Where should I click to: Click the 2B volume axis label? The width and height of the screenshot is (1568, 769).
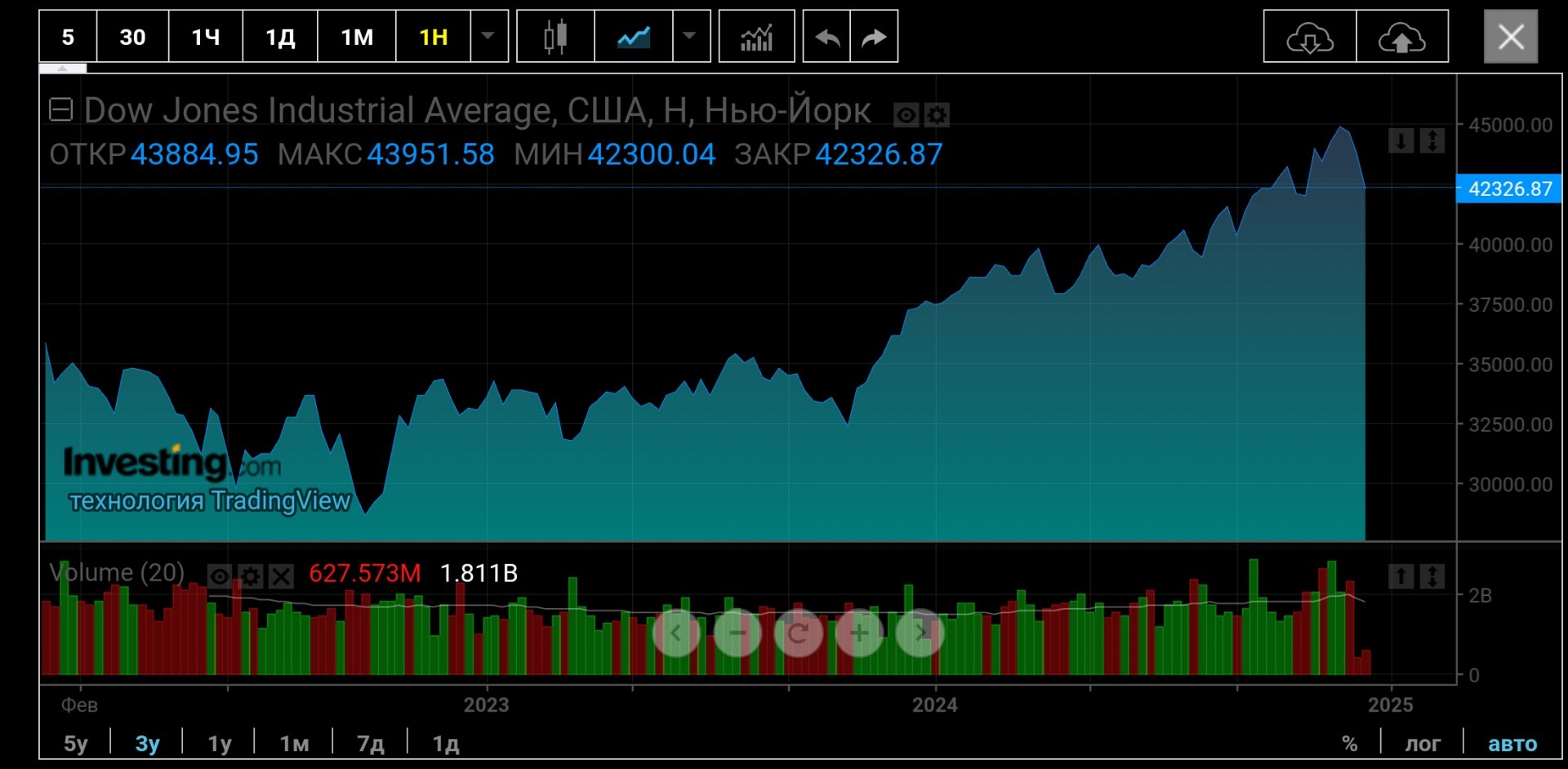1481,595
